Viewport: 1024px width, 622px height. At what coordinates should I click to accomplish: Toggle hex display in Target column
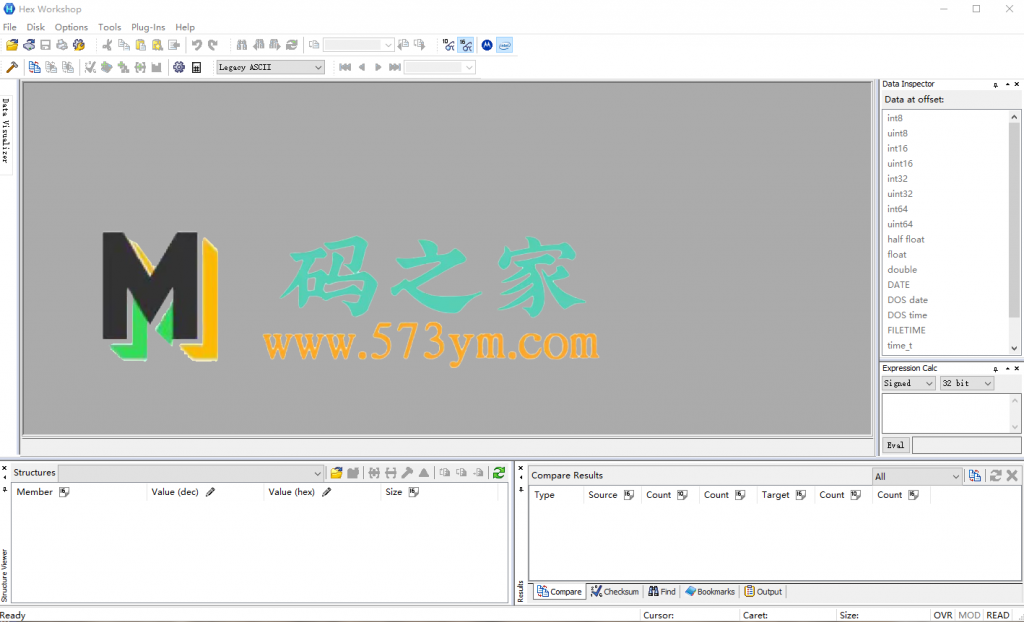(801, 495)
